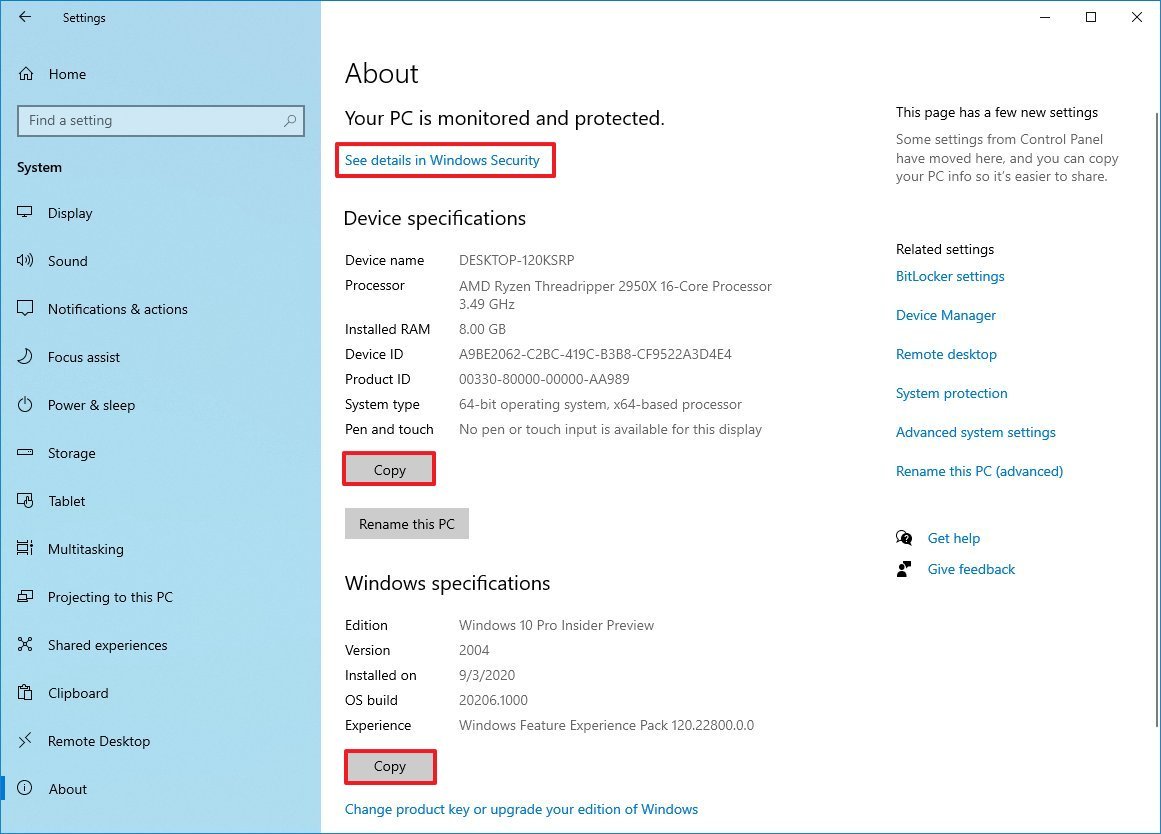Copy the device specifications
Image resolution: width=1161 pixels, height=834 pixels.
[389, 470]
